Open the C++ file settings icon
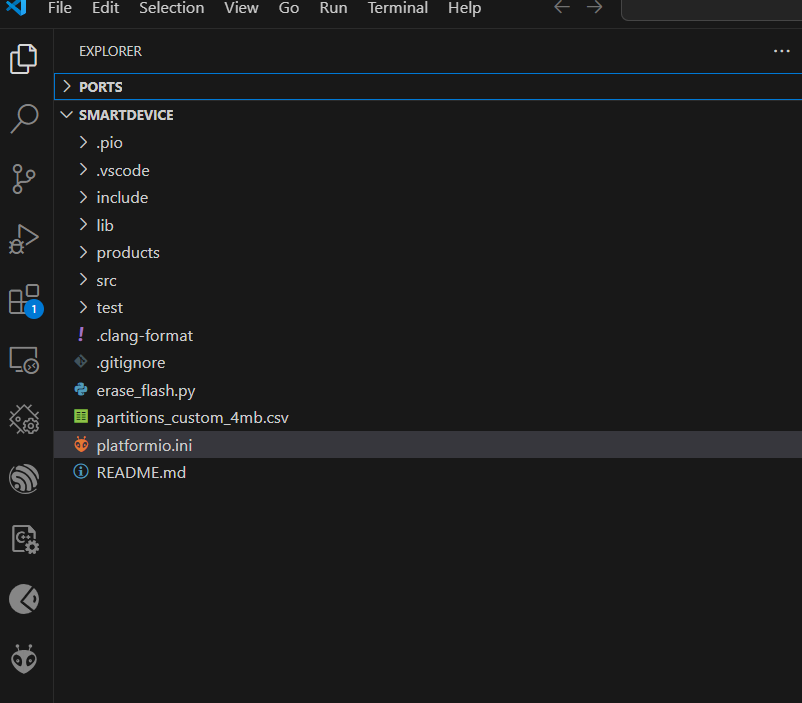The image size is (802, 703). [x=25, y=539]
